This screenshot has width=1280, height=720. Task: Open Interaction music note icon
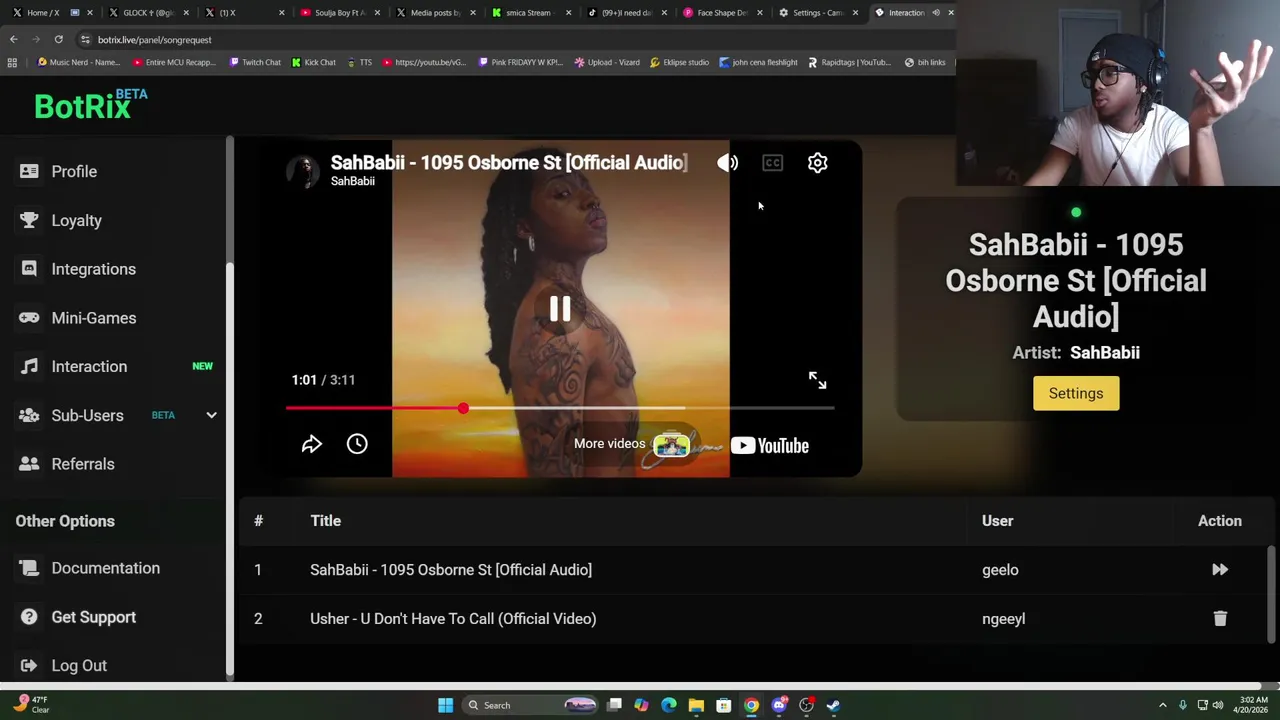tap(29, 366)
